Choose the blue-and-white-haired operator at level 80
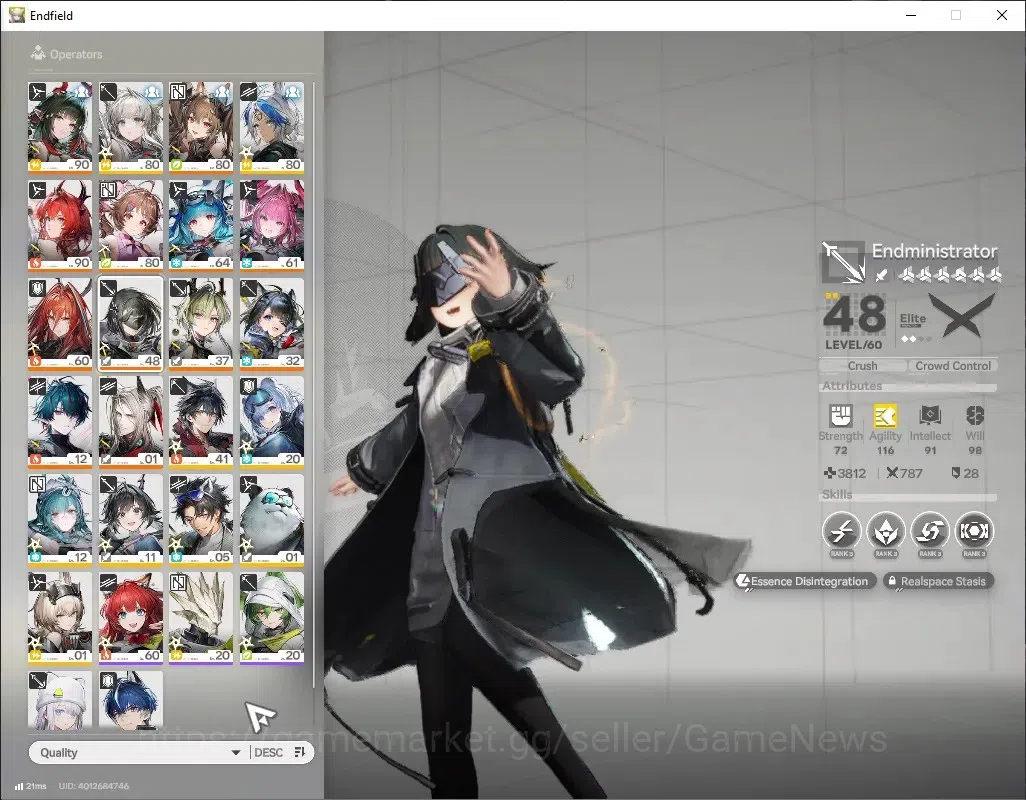The height and width of the screenshot is (800, 1026). pyautogui.click(x=272, y=127)
